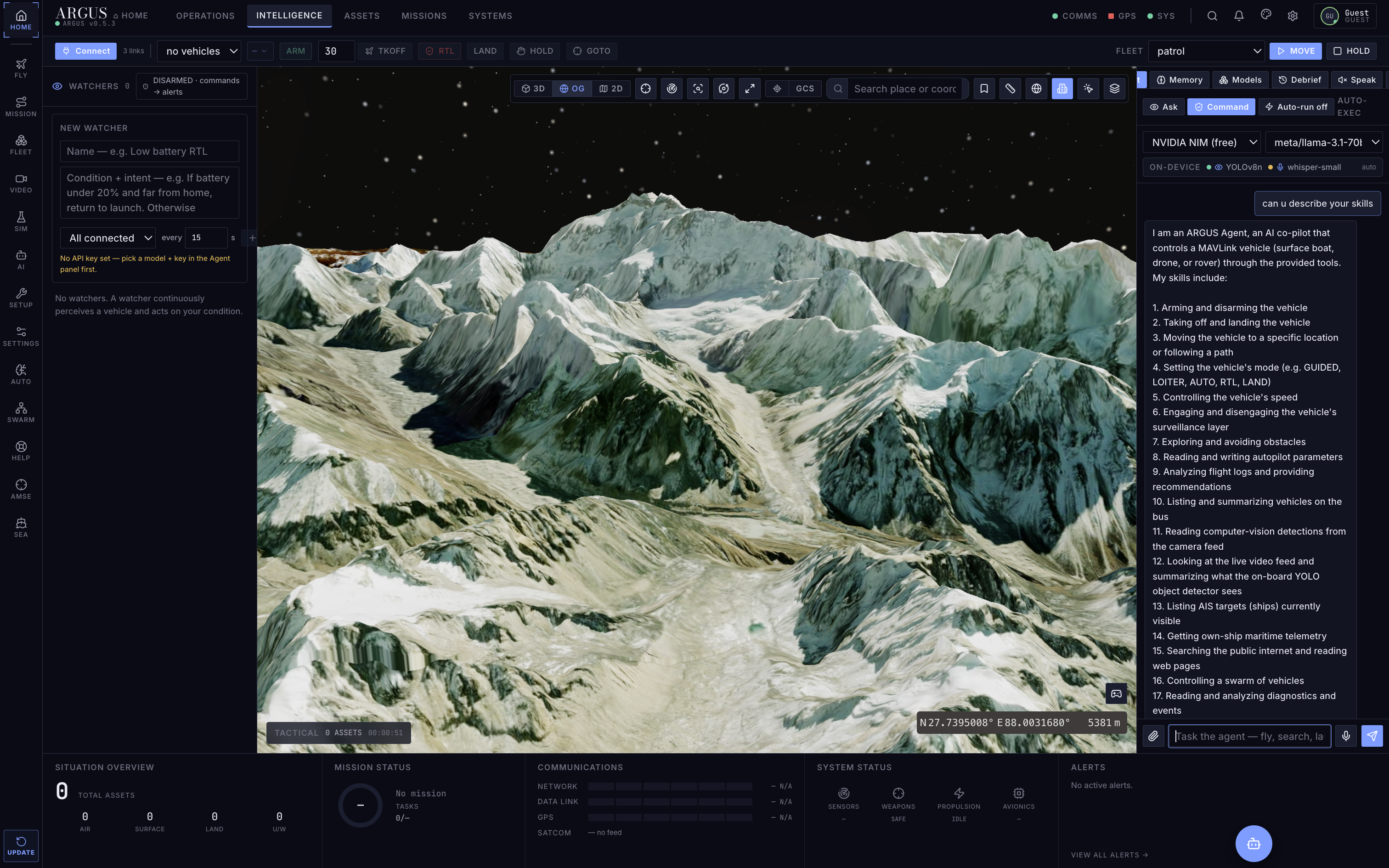The height and width of the screenshot is (868, 1389).
Task: Click the globe map icon
Action: pyautogui.click(x=1036, y=88)
